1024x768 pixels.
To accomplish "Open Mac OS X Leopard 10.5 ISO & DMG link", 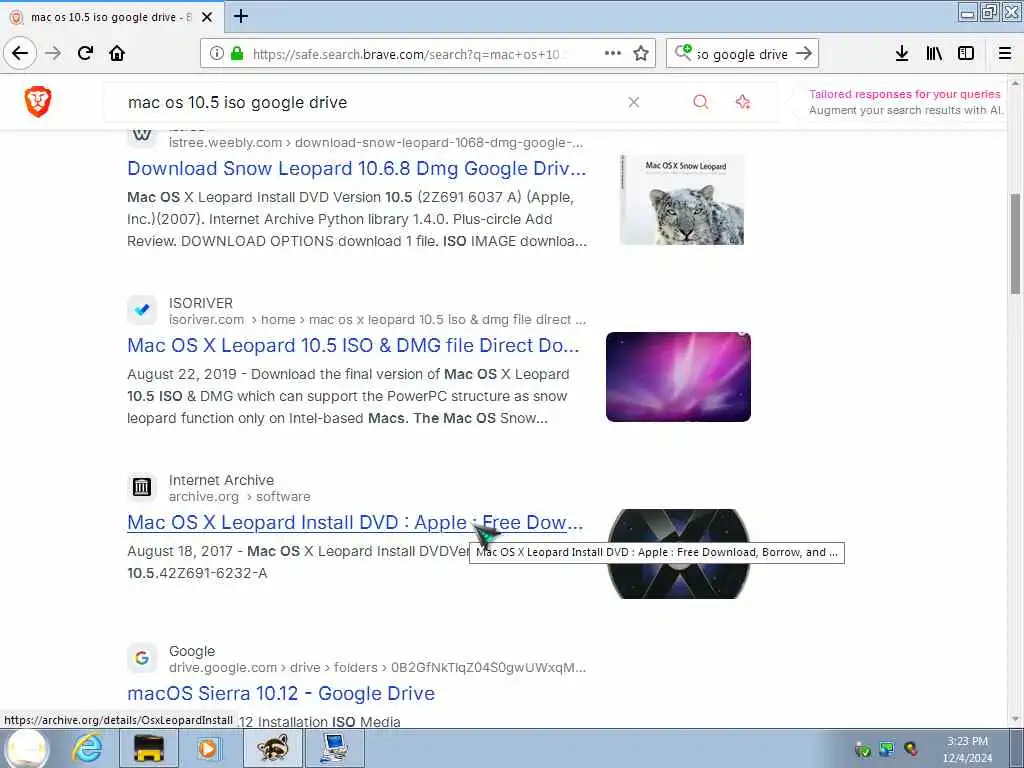I will 353,345.
